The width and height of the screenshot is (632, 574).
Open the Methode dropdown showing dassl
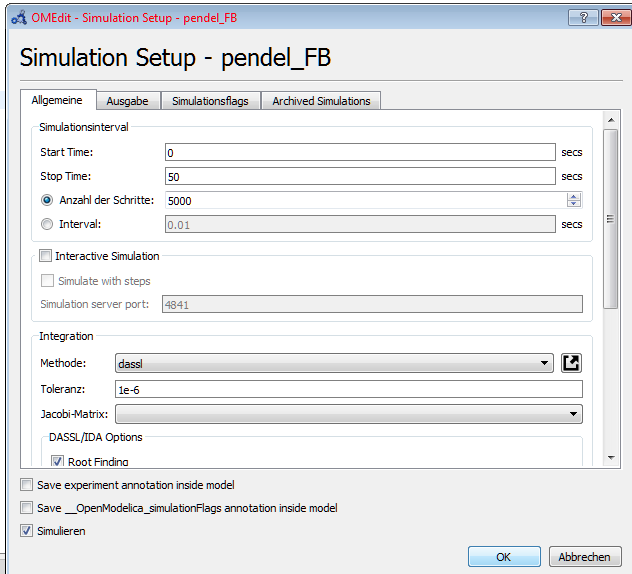[335, 363]
